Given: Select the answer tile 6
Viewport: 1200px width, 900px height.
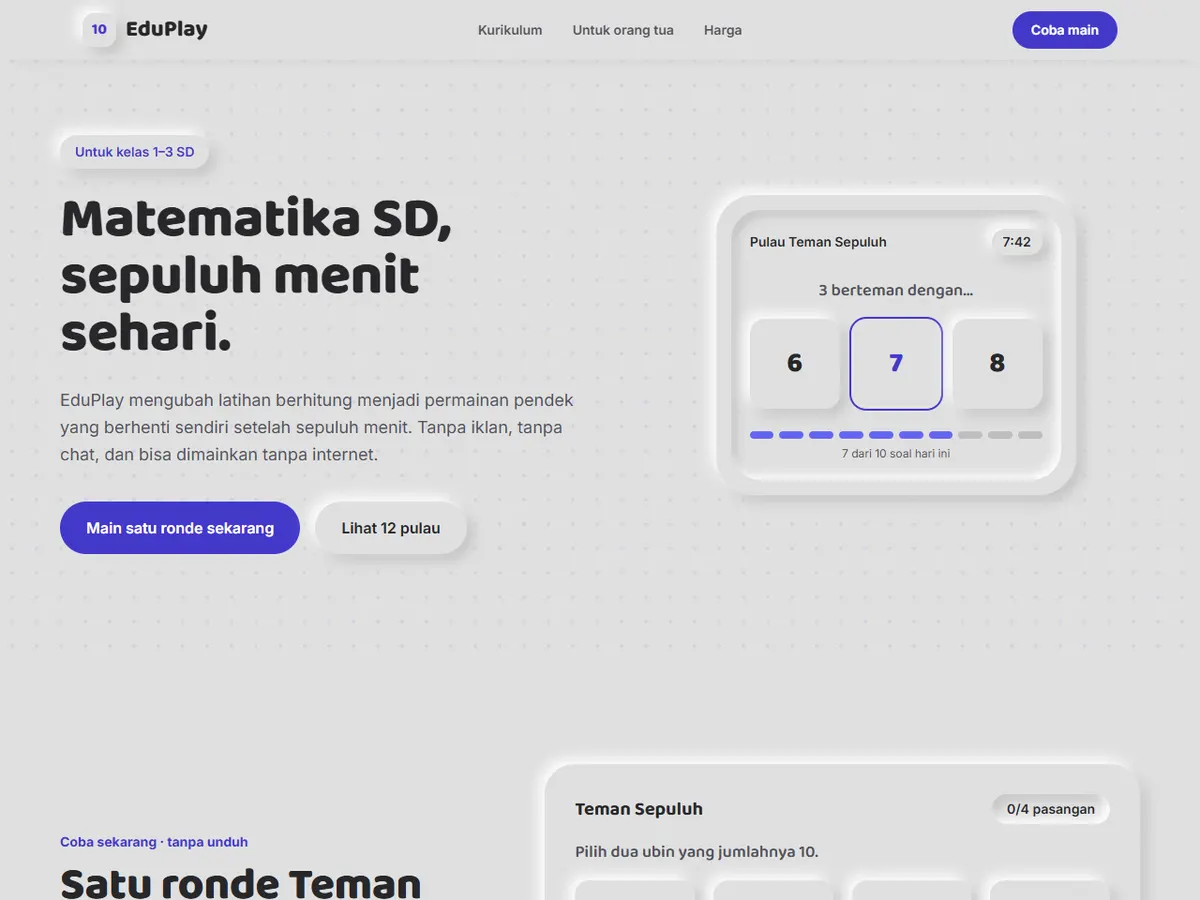Looking at the screenshot, I should (x=795, y=363).
